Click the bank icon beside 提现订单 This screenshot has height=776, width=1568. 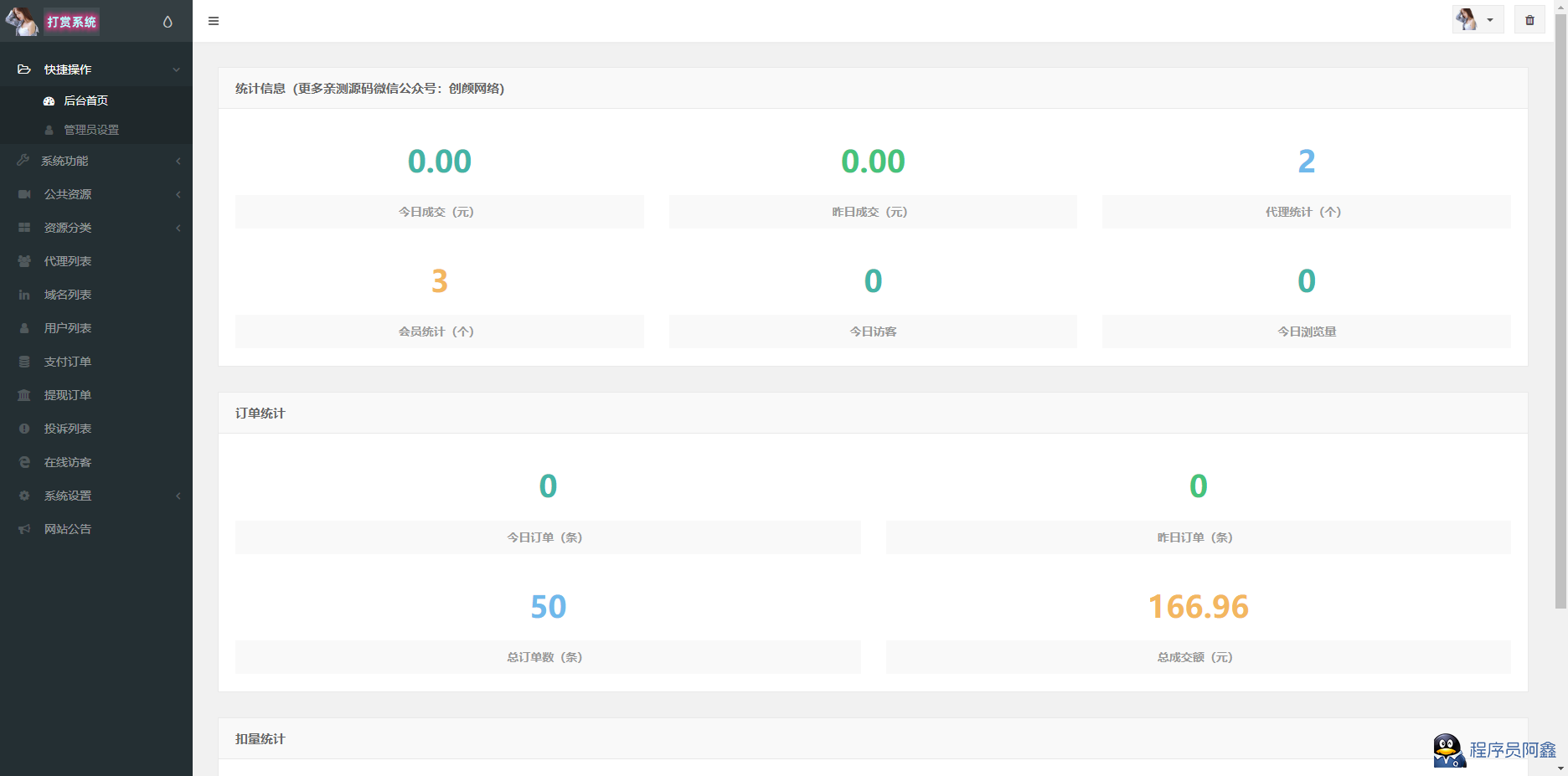point(24,395)
